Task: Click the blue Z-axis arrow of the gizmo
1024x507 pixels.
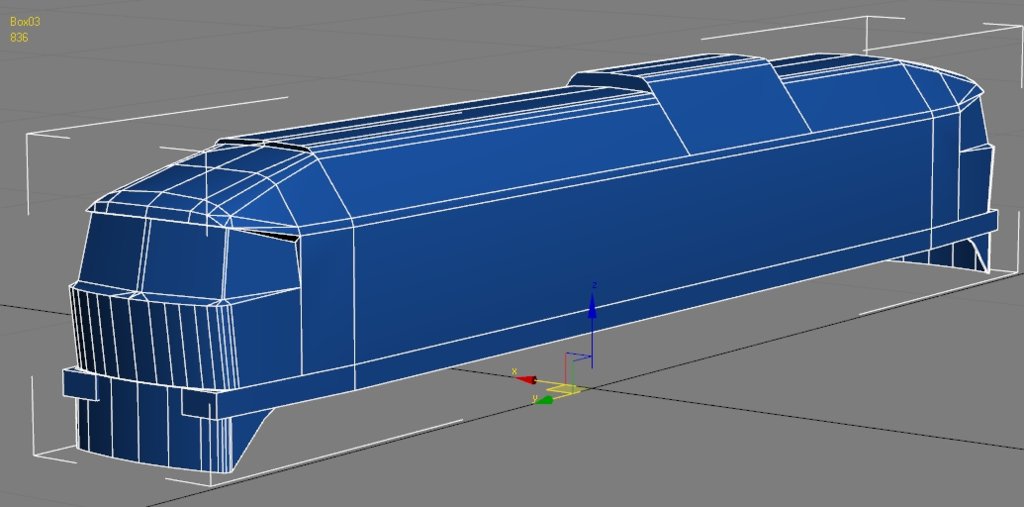Action: coord(592,310)
